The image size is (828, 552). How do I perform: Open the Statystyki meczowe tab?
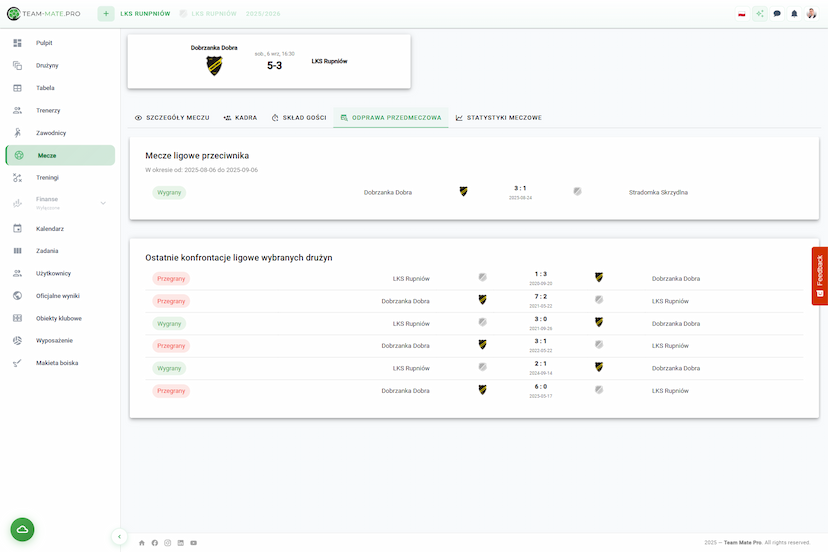[498, 118]
